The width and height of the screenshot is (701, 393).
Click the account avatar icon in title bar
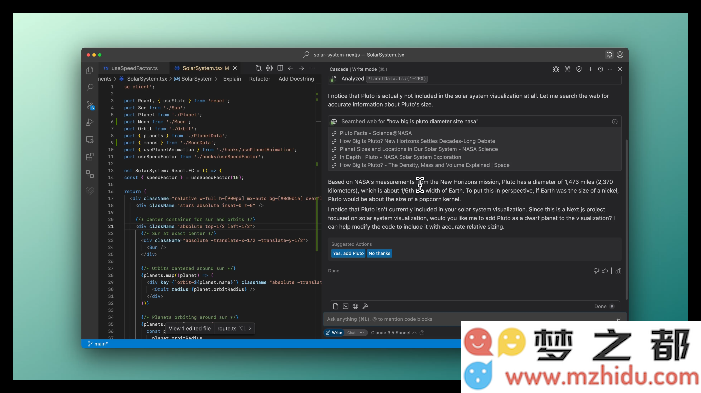pos(620,55)
